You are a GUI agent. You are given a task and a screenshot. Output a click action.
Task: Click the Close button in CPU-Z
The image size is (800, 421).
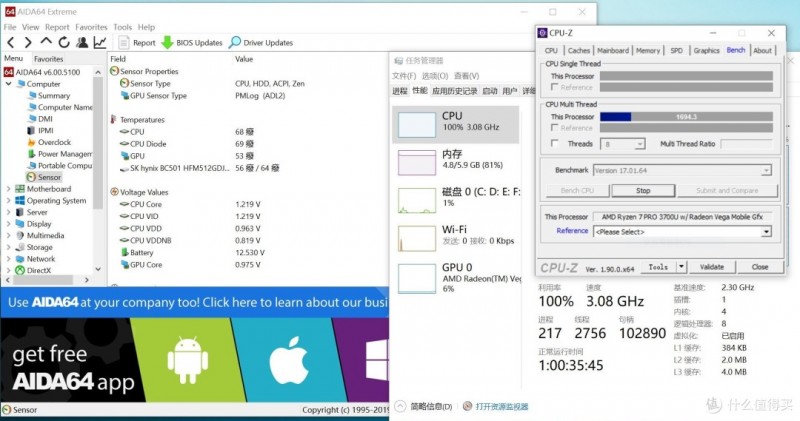(760, 267)
